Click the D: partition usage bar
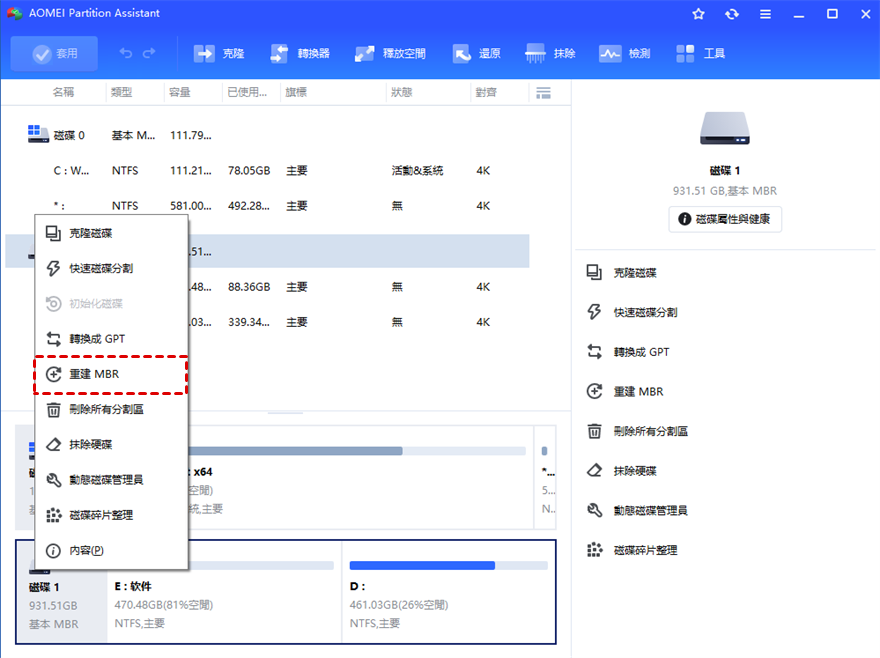The width and height of the screenshot is (880, 658). [448, 565]
